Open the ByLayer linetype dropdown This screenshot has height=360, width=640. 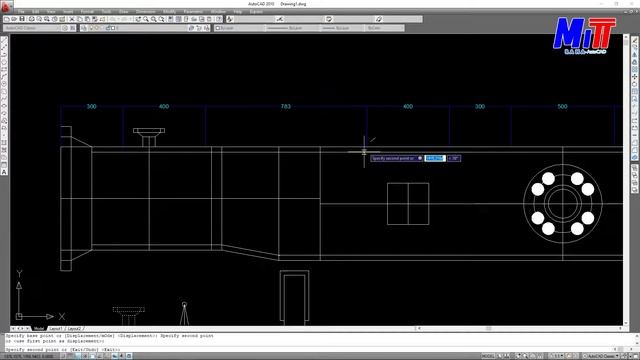point(291,28)
